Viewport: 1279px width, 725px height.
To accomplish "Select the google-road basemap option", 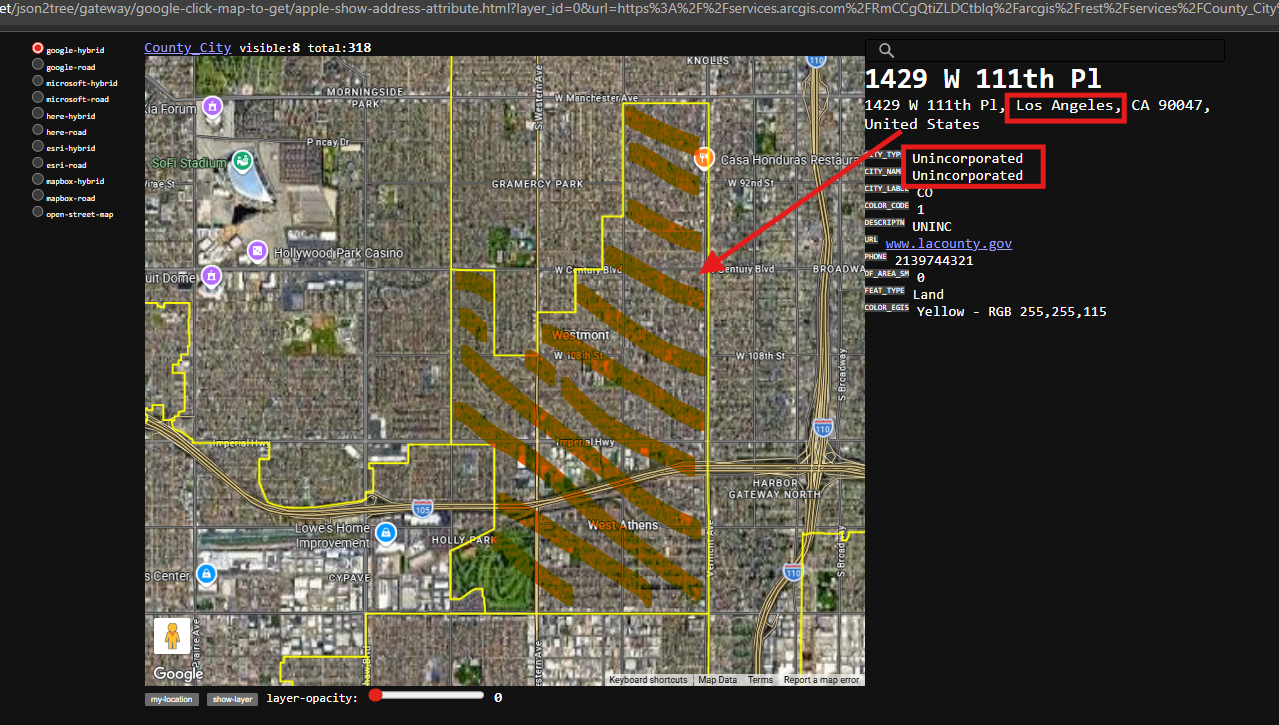I will [x=38, y=66].
